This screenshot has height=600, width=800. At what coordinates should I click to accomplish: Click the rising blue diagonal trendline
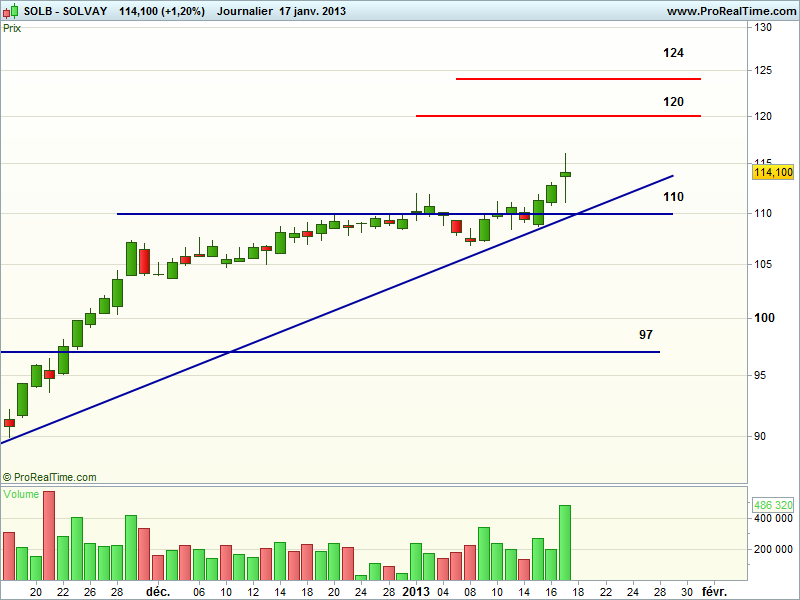tap(300, 322)
